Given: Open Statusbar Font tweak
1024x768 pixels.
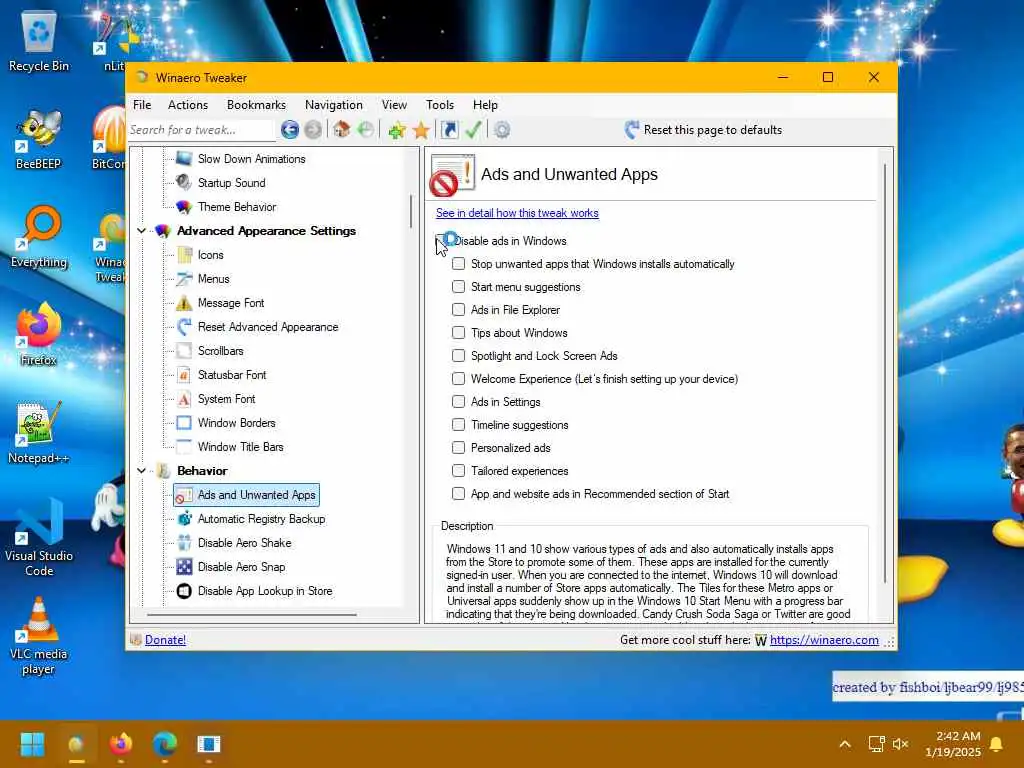Looking at the screenshot, I should click(x=232, y=375).
